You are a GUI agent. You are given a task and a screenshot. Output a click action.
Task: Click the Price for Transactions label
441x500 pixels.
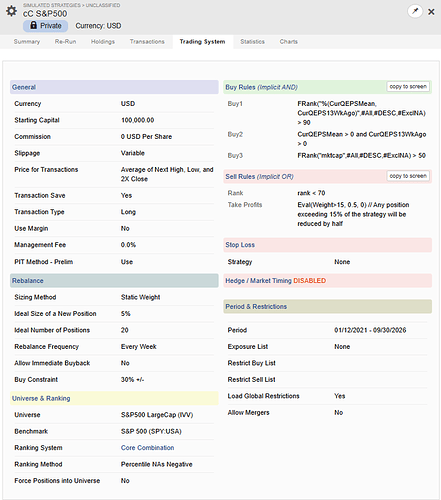click(x=46, y=170)
